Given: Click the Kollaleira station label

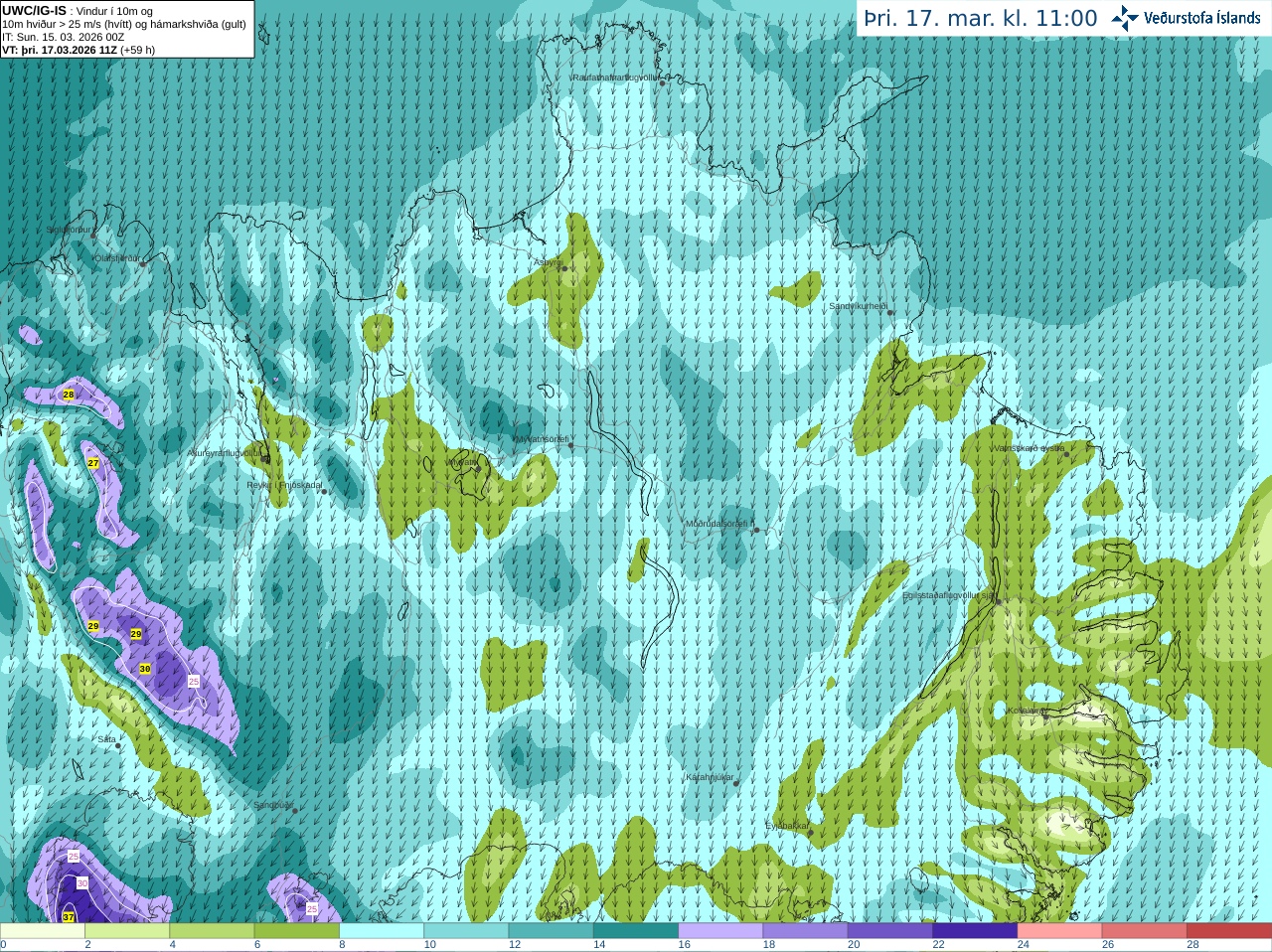Looking at the screenshot, I should click(1026, 711).
